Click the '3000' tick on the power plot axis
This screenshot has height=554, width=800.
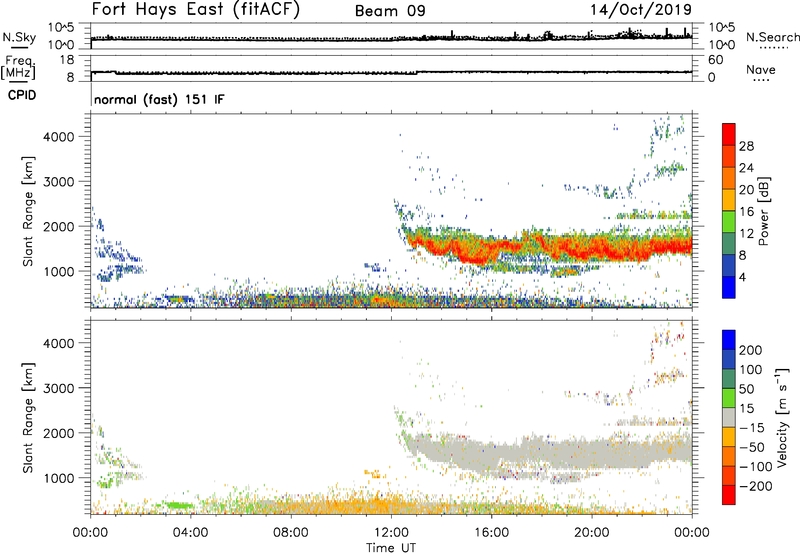[x=59, y=182]
